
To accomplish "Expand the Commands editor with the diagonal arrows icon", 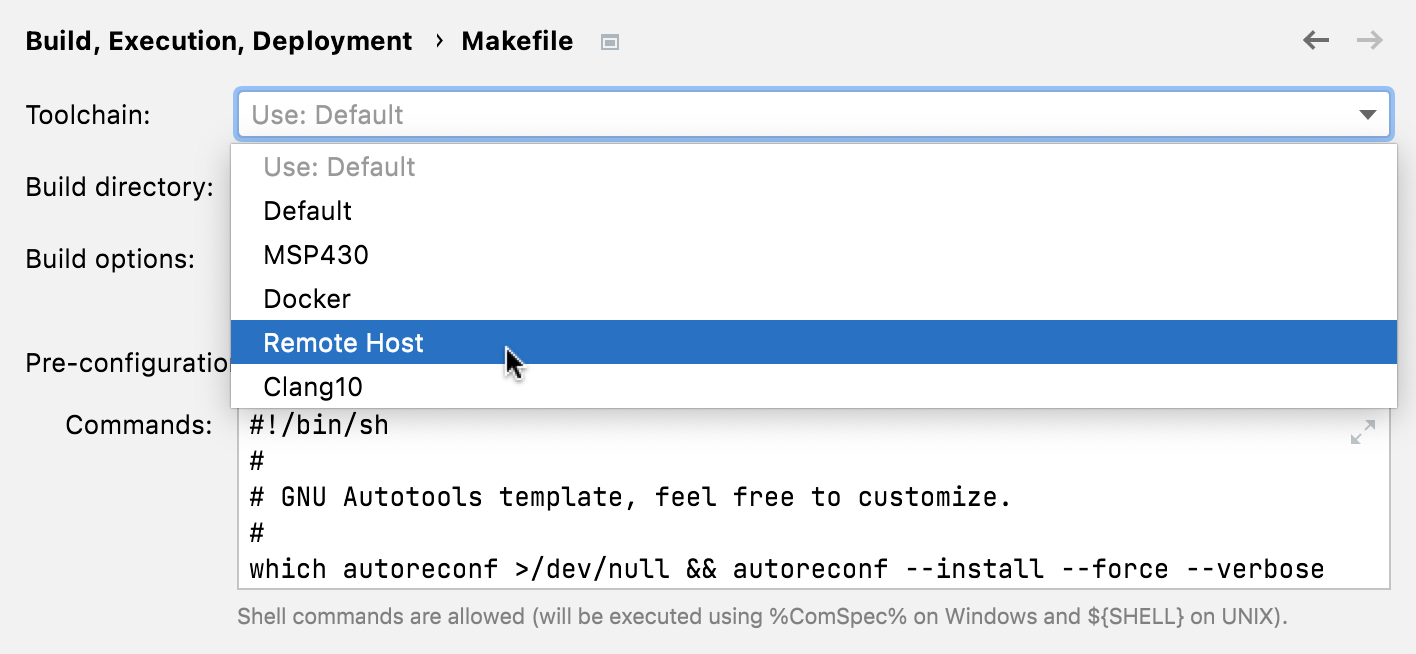I will click(x=1362, y=432).
